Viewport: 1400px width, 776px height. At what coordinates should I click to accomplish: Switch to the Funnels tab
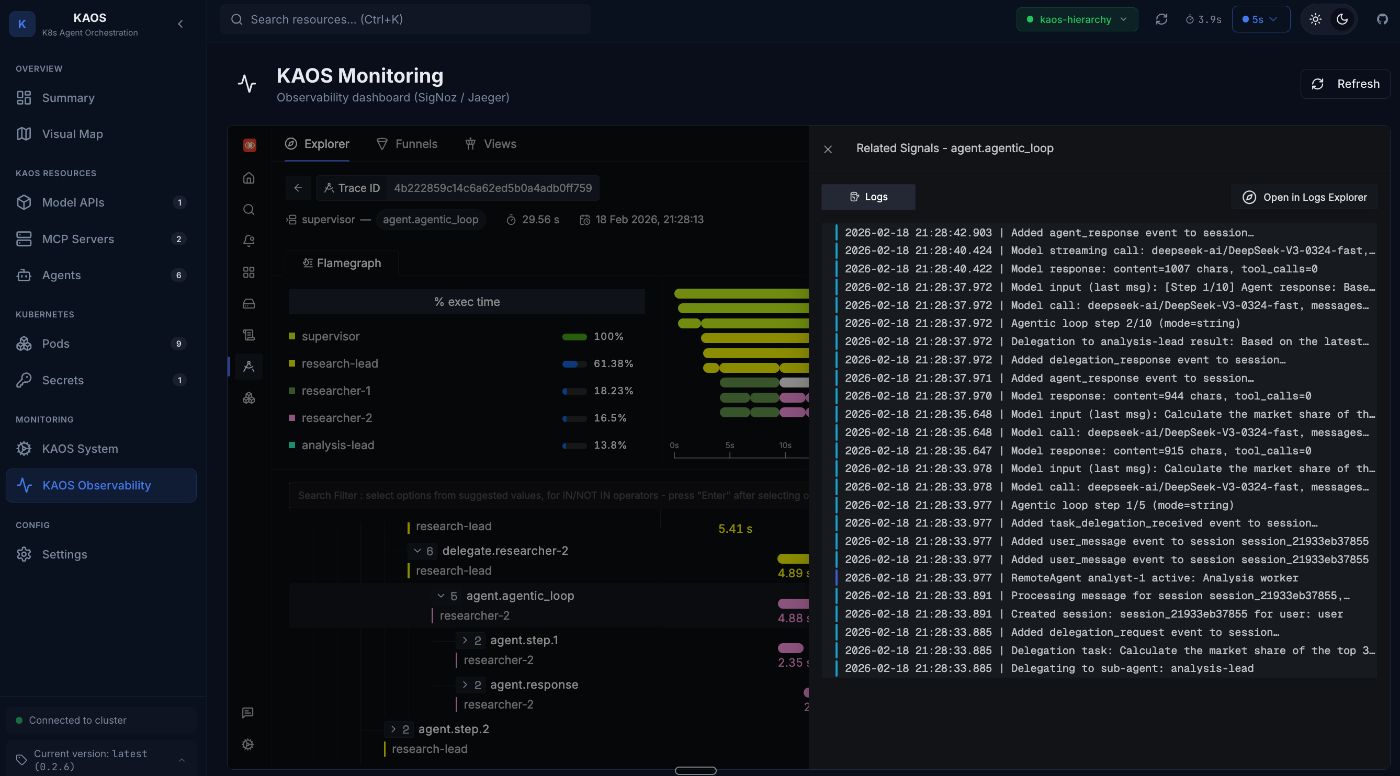click(406, 144)
